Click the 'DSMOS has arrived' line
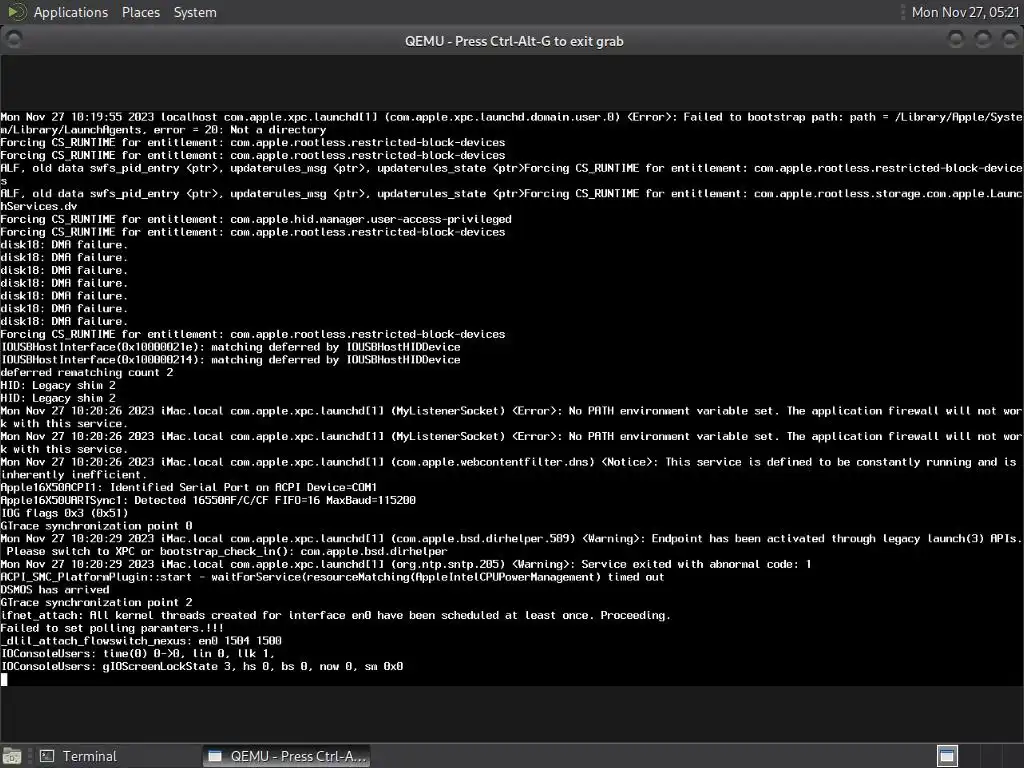Image resolution: width=1024 pixels, height=768 pixels. pyautogui.click(x=55, y=590)
